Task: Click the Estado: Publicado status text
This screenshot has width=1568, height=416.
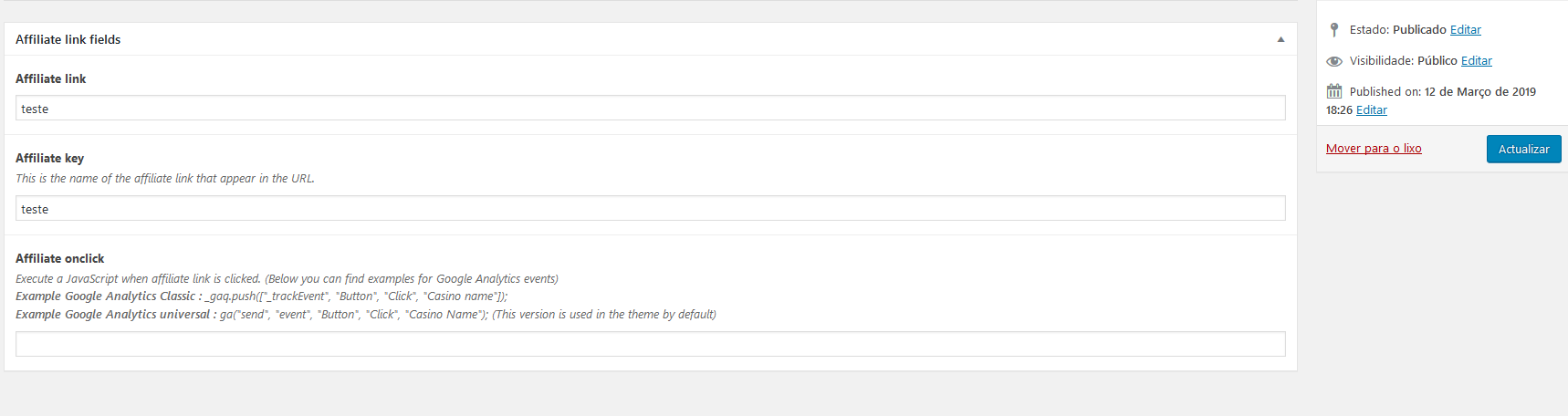Action: [x=1398, y=30]
